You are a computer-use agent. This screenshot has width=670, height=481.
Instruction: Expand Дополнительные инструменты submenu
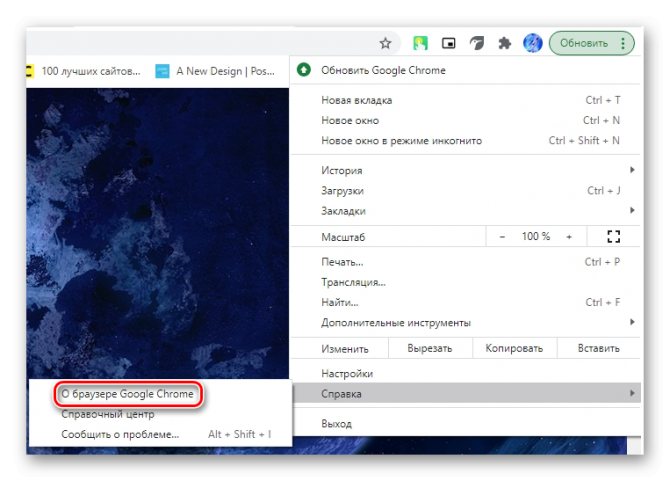[x=466, y=323]
